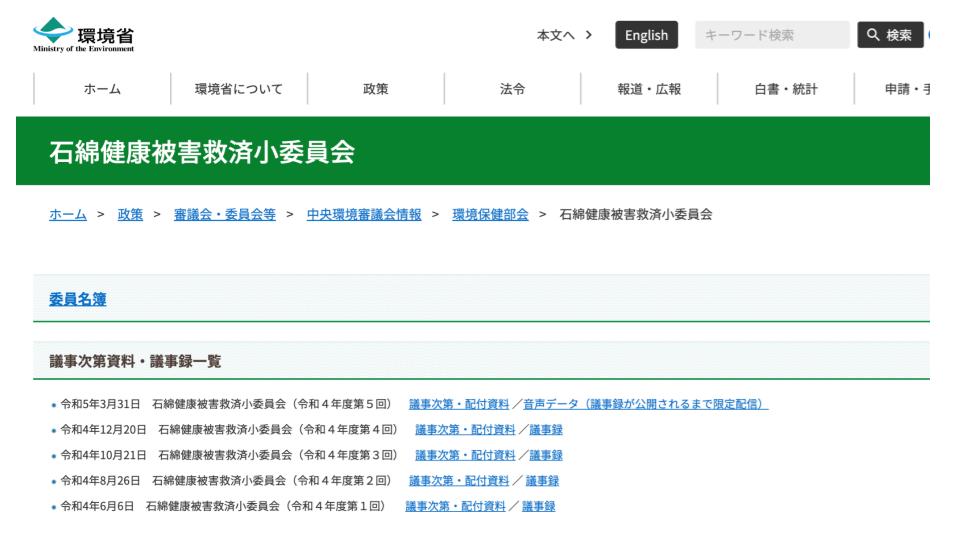Select the text 令和5年3月31日 in the list
960x540 pixels.
100,404
